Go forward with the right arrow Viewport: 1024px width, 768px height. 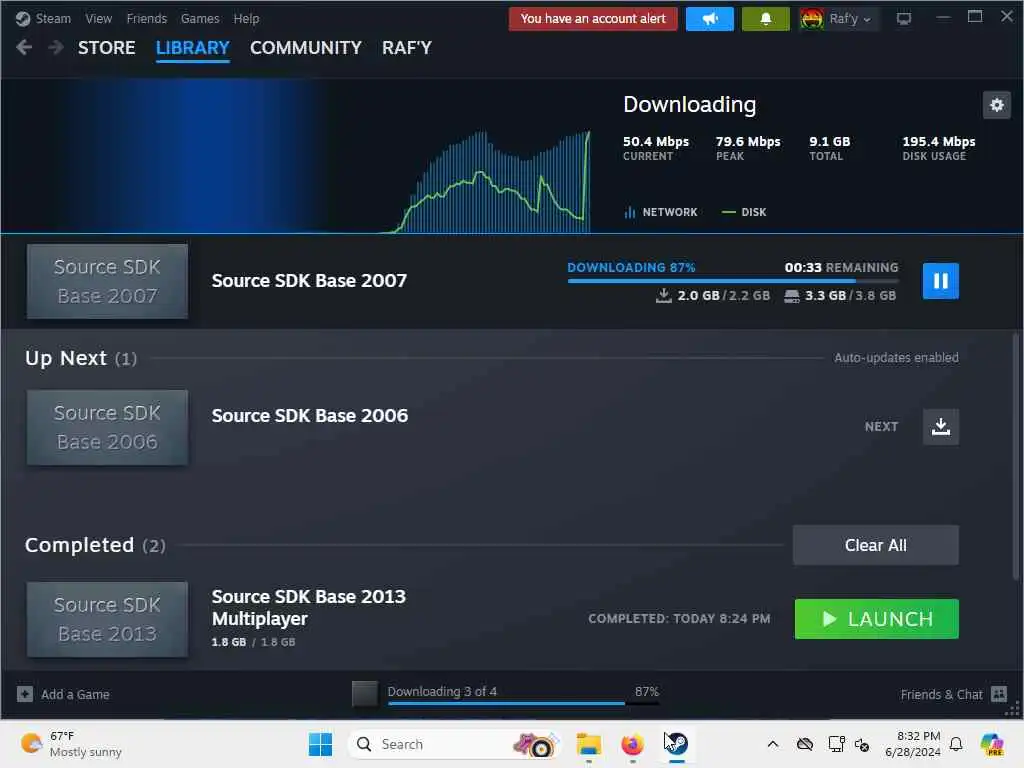(x=56, y=47)
